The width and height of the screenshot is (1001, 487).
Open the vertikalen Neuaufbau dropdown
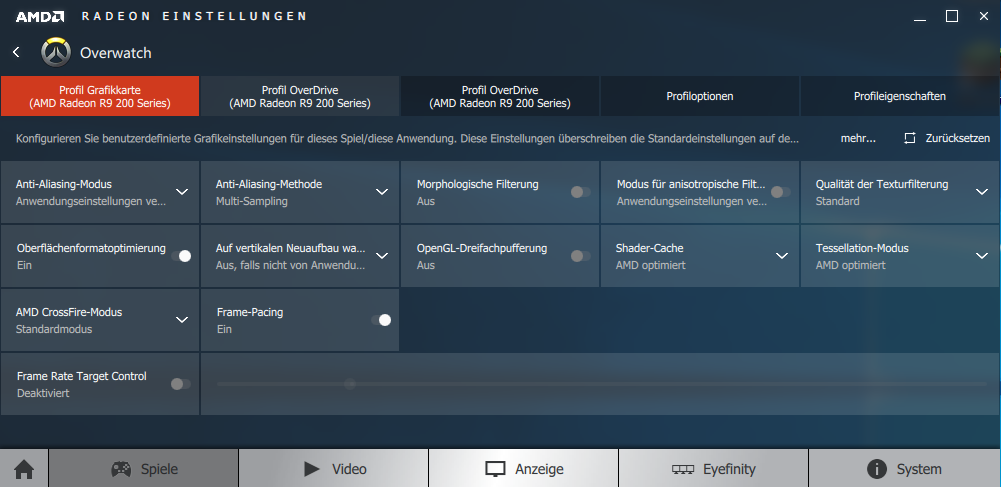382,256
